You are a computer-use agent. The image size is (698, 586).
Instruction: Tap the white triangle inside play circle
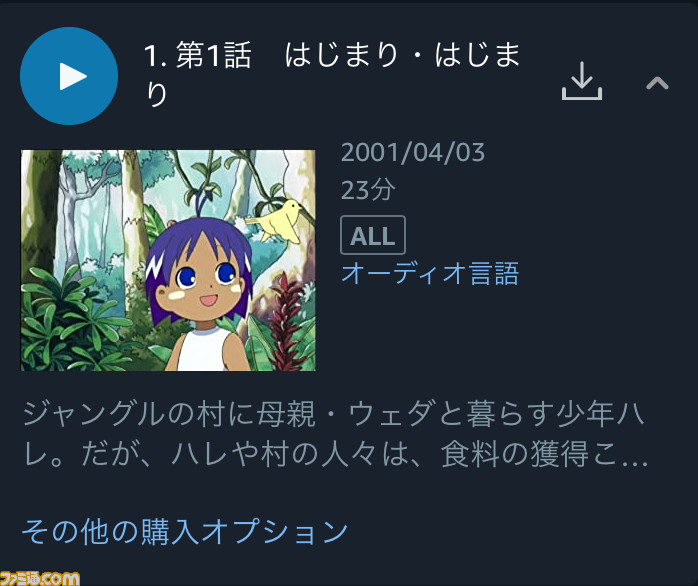73,76
